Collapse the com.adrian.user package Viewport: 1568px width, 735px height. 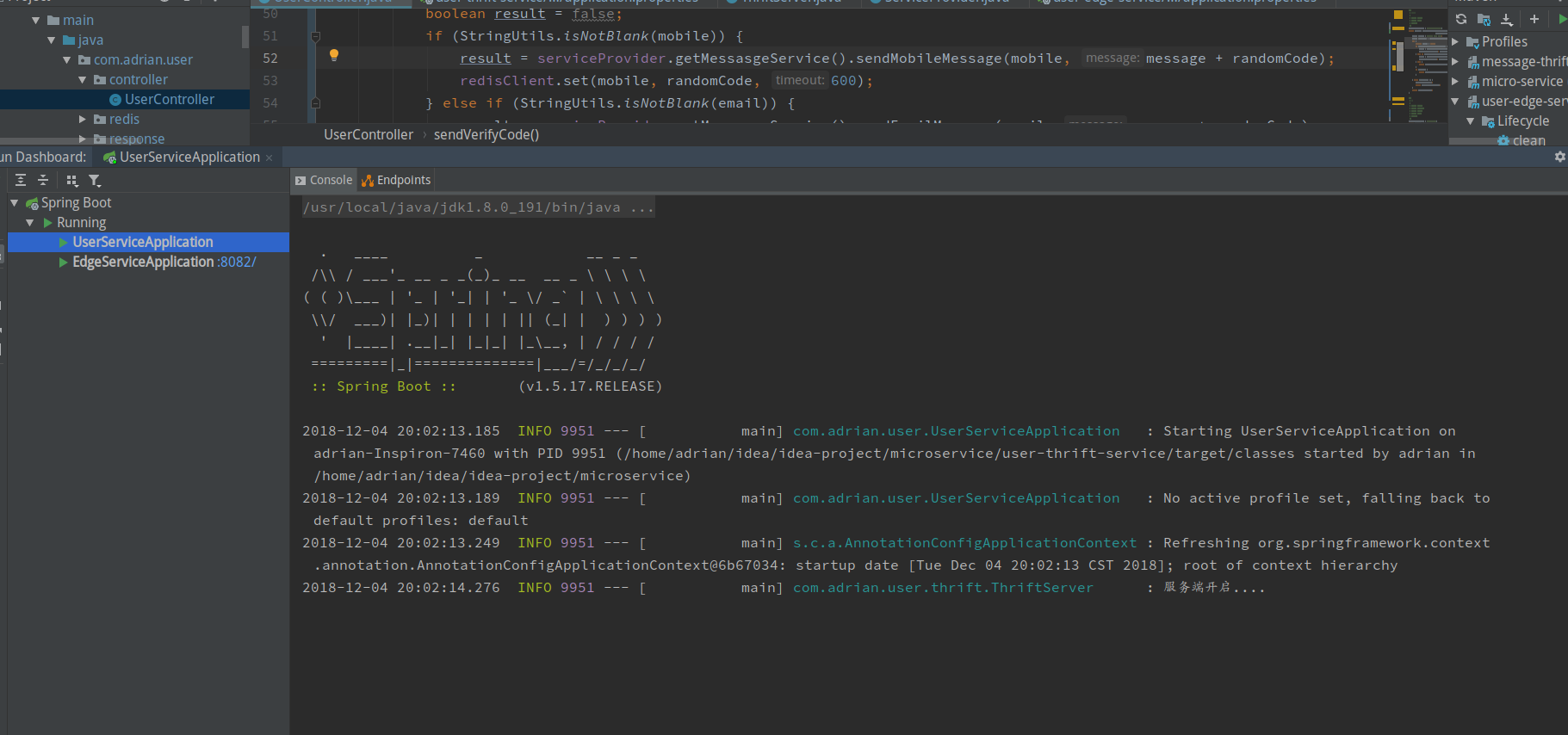[x=67, y=59]
